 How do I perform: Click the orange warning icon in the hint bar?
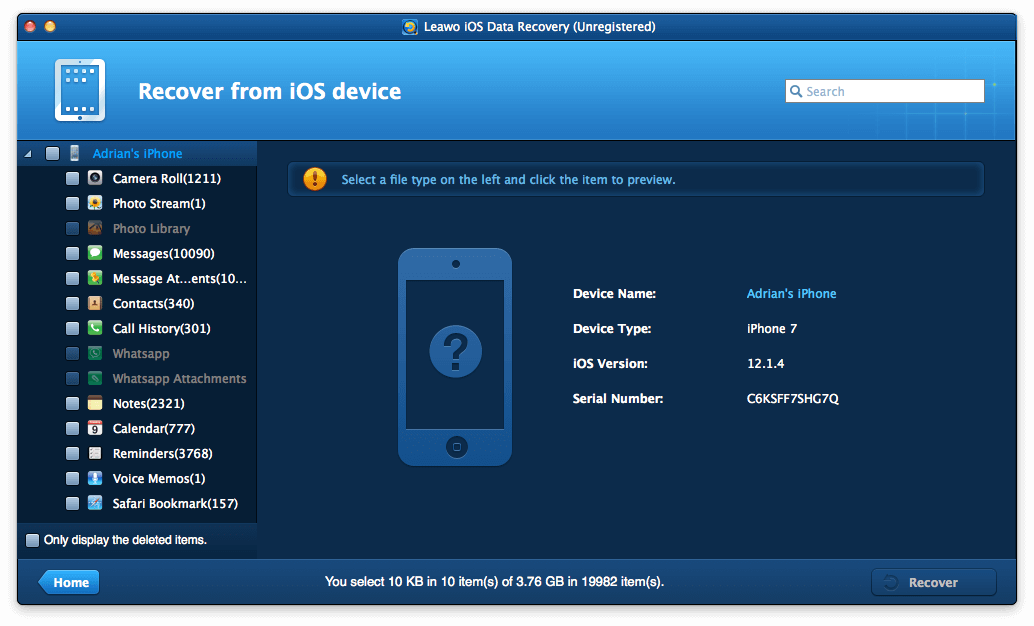click(x=315, y=179)
